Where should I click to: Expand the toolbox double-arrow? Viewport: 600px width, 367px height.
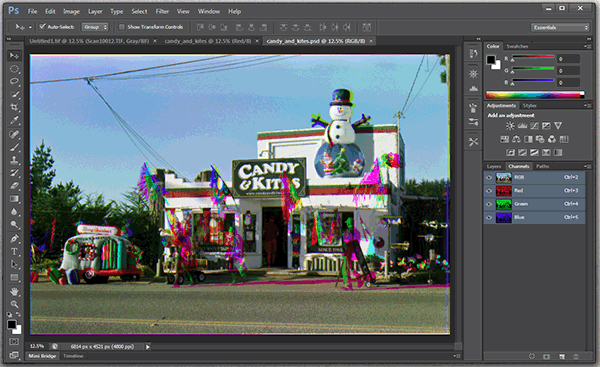9,39
